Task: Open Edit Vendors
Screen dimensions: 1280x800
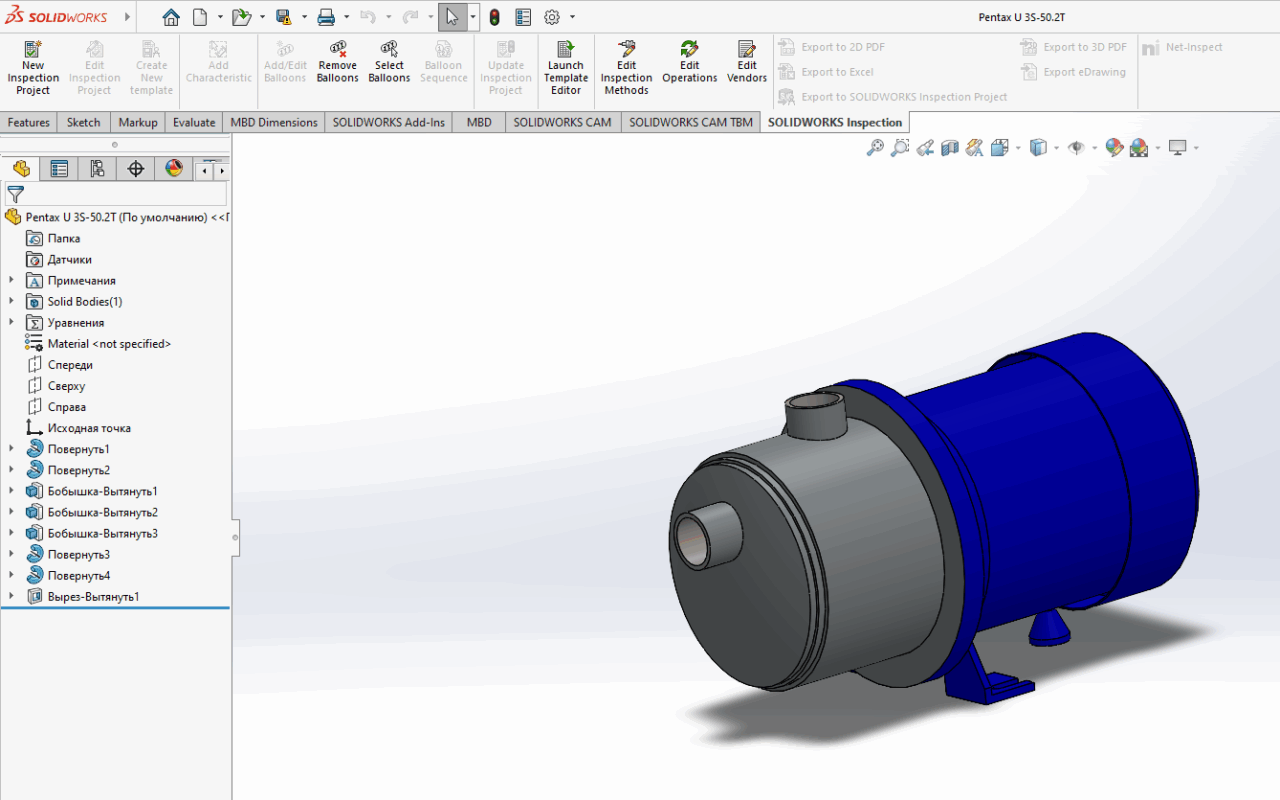Action: [747, 63]
